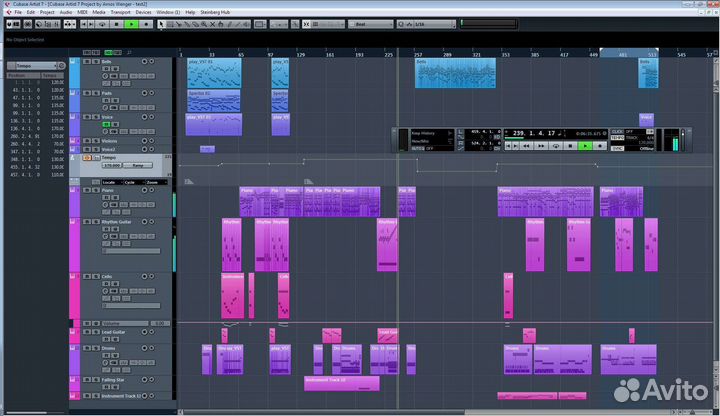
Task: Select the blue color strip of the Bells track
Action: tap(73, 72)
